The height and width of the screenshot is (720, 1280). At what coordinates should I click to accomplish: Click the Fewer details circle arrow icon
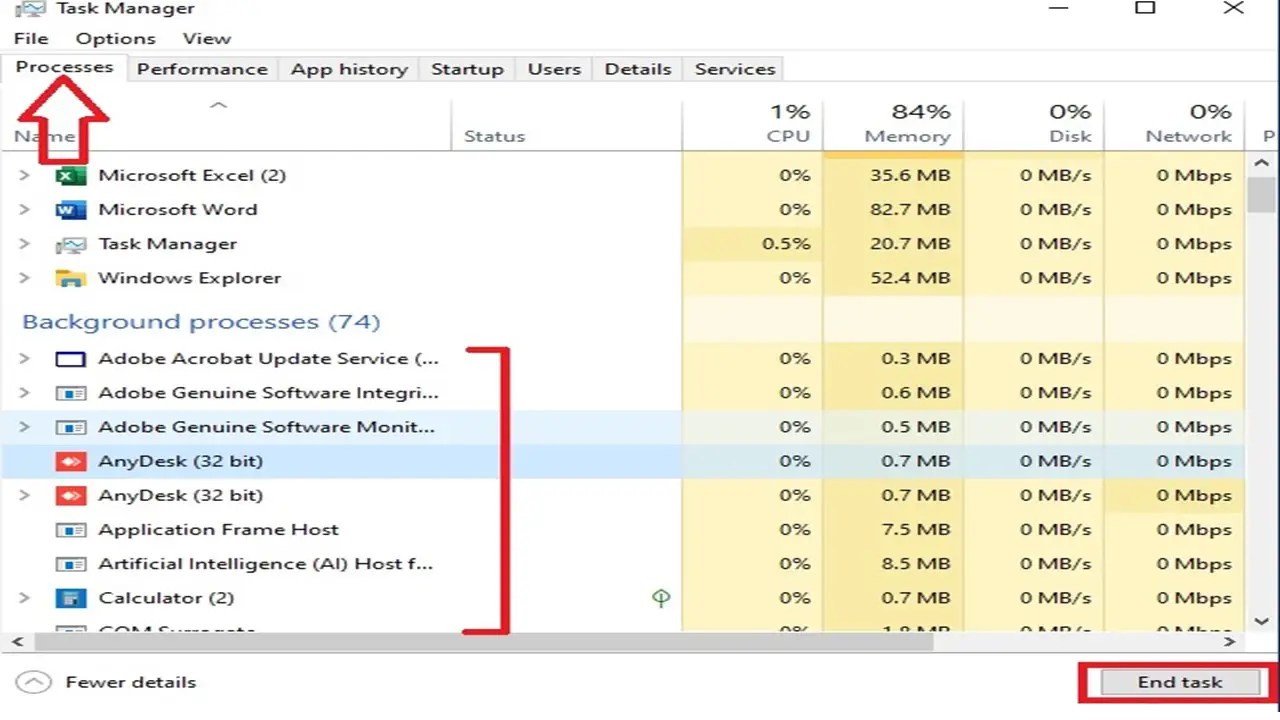(33, 682)
